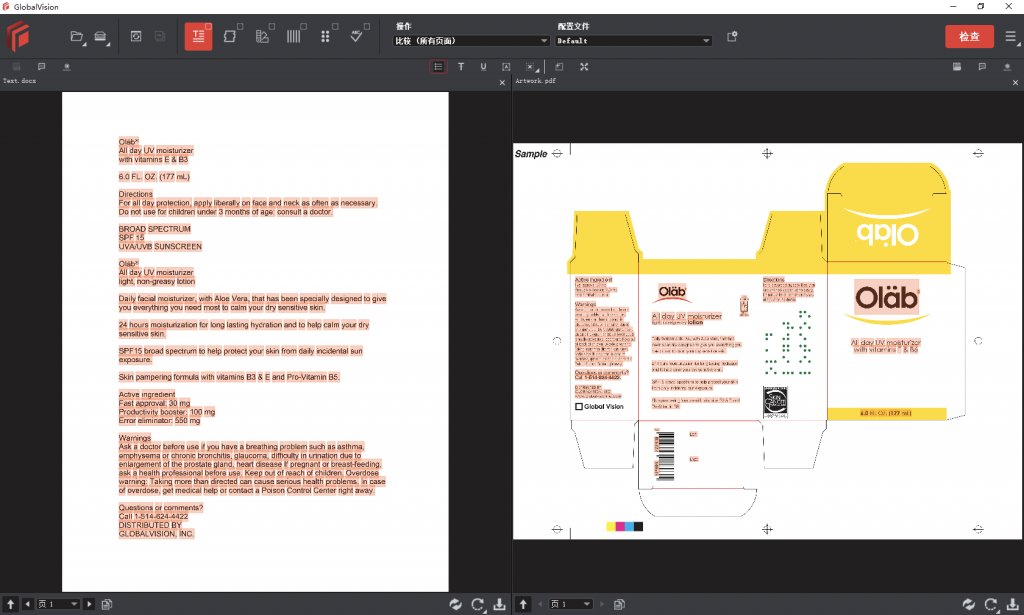The height and width of the screenshot is (615, 1024).
Task: Click up arrow under Text.docx panel
Action: (10, 605)
